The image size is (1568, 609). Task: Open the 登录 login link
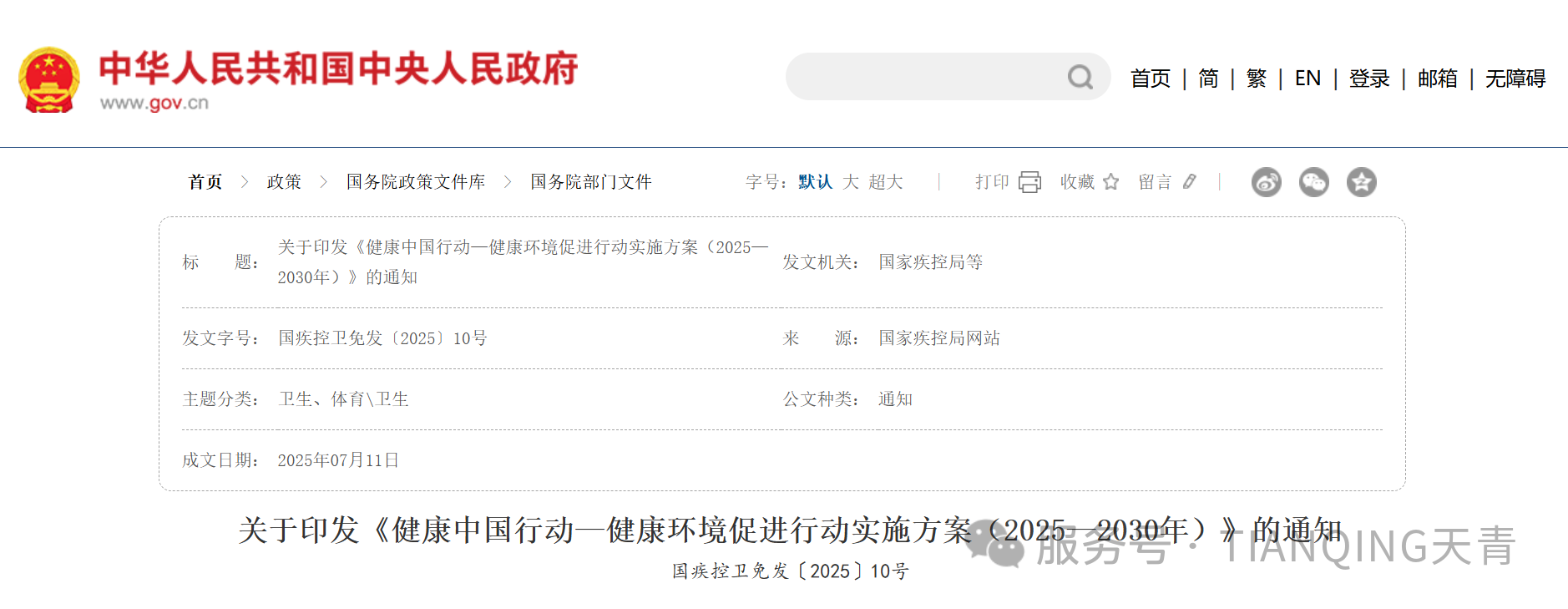coord(1369,79)
